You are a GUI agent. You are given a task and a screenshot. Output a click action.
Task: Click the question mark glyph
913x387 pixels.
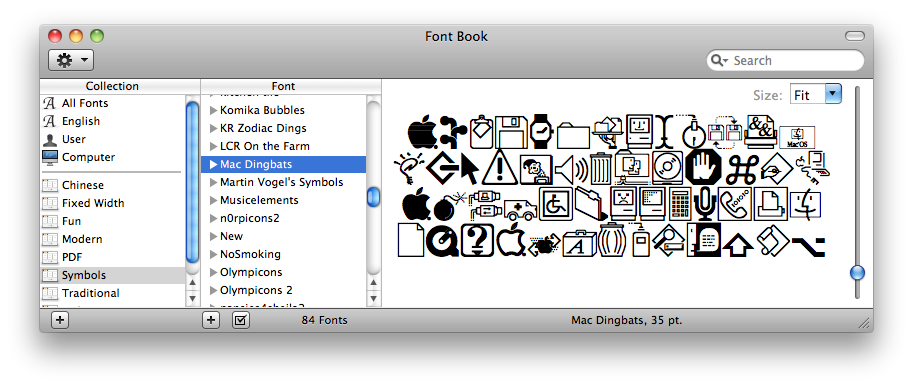click(x=477, y=240)
